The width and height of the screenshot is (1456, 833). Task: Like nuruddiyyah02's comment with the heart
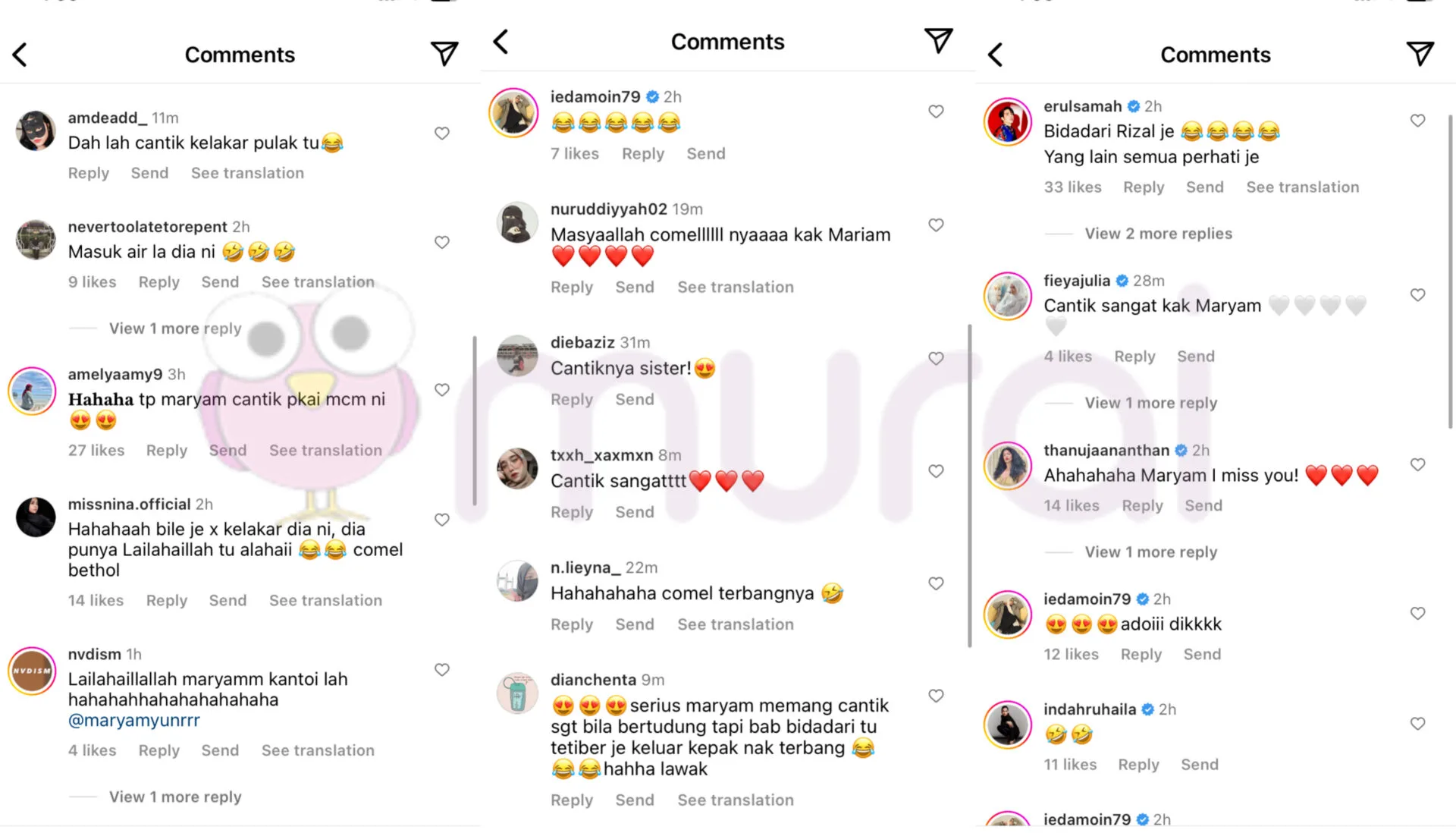tap(936, 225)
